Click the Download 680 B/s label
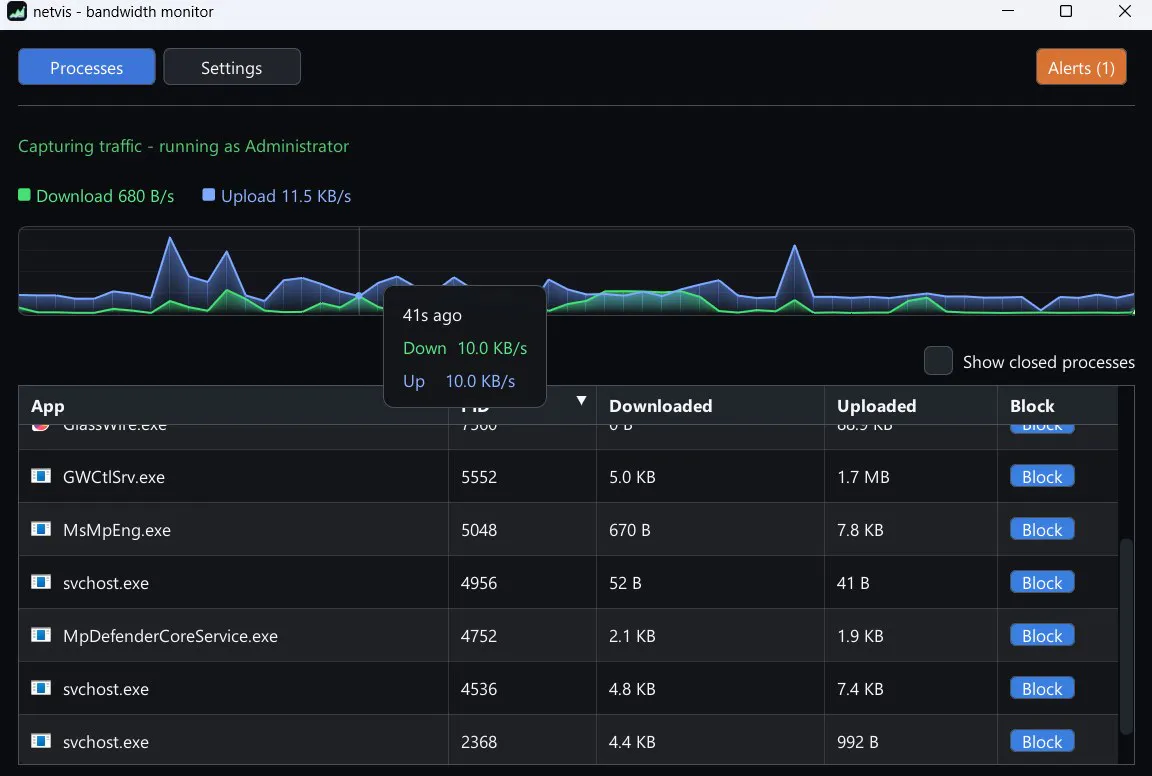1152x776 pixels. (105, 195)
